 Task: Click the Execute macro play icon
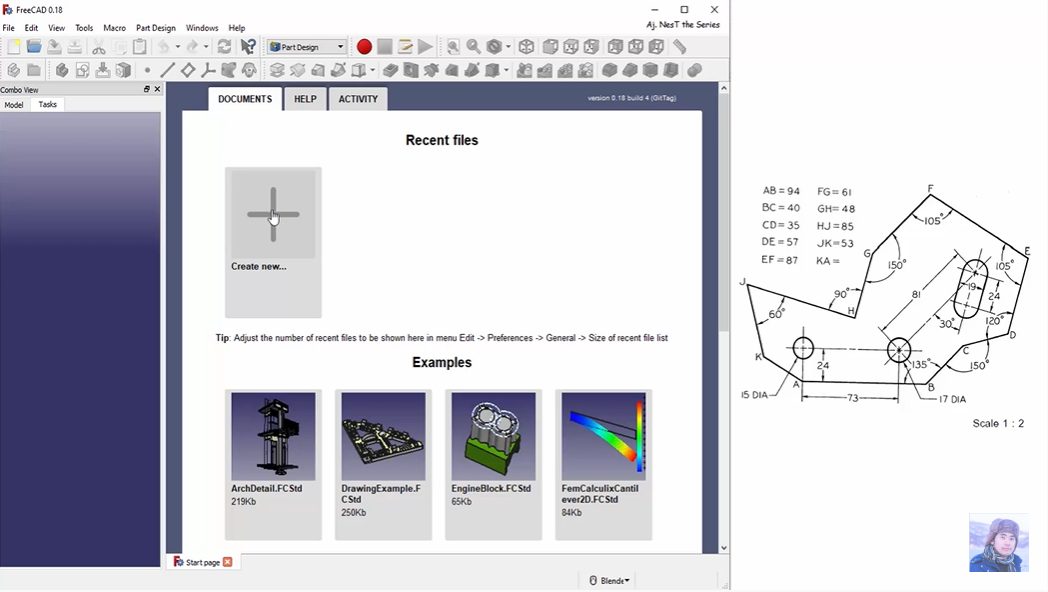425,47
